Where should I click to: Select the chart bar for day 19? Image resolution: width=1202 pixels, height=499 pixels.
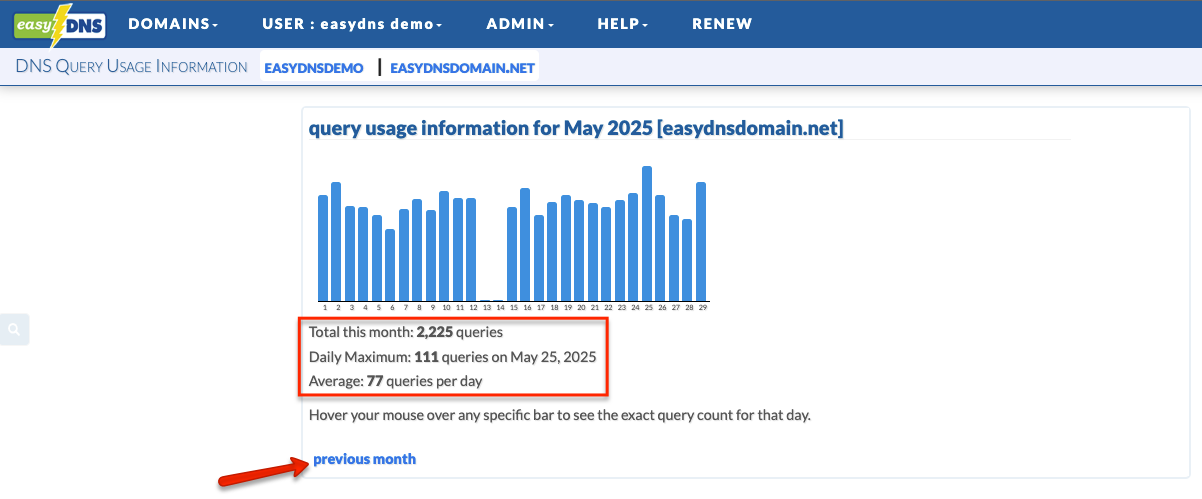click(566, 248)
